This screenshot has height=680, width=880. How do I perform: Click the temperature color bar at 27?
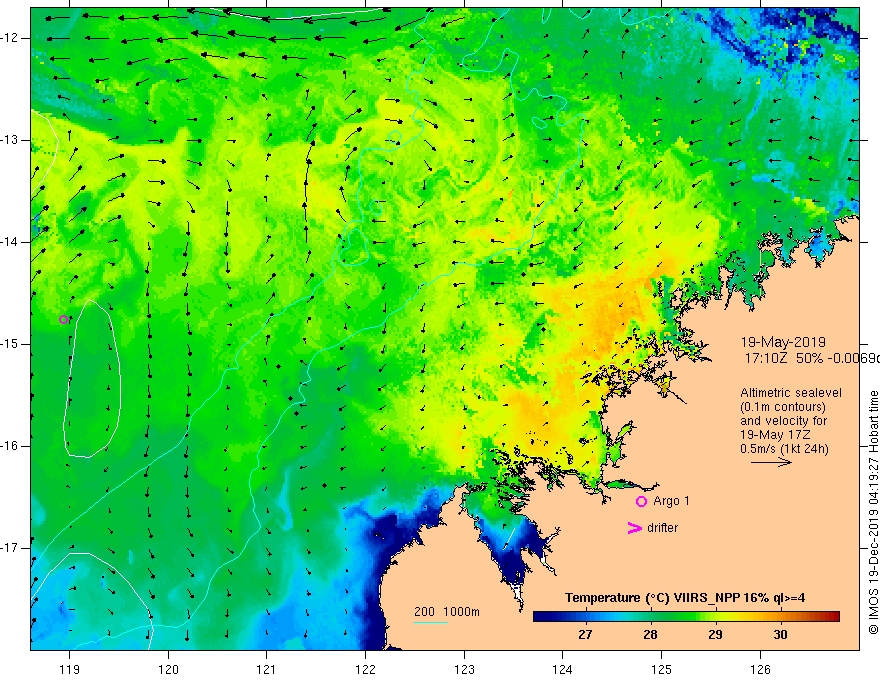[x=585, y=617]
